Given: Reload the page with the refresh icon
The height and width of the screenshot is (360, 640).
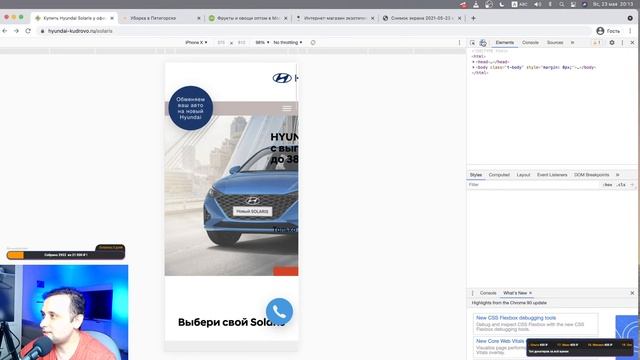Looking at the screenshot, I should point(28,31).
